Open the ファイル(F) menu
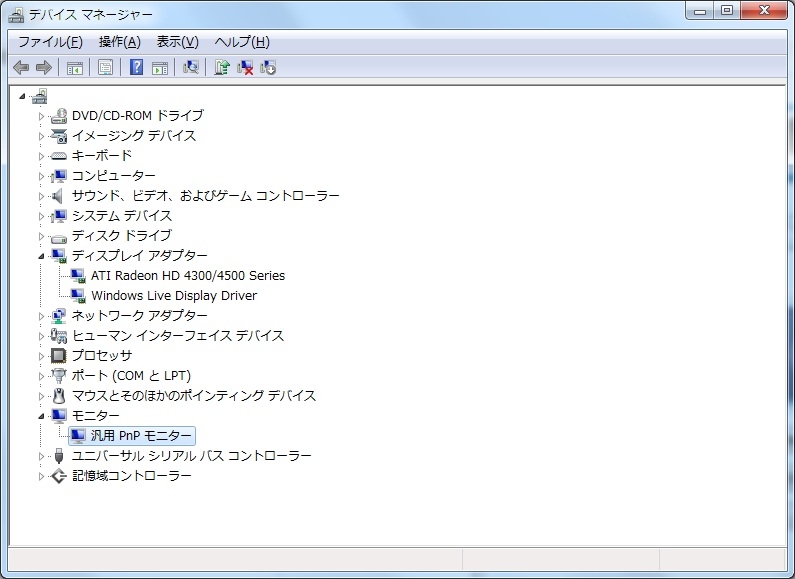Image resolution: width=795 pixels, height=579 pixels. click(50, 42)
